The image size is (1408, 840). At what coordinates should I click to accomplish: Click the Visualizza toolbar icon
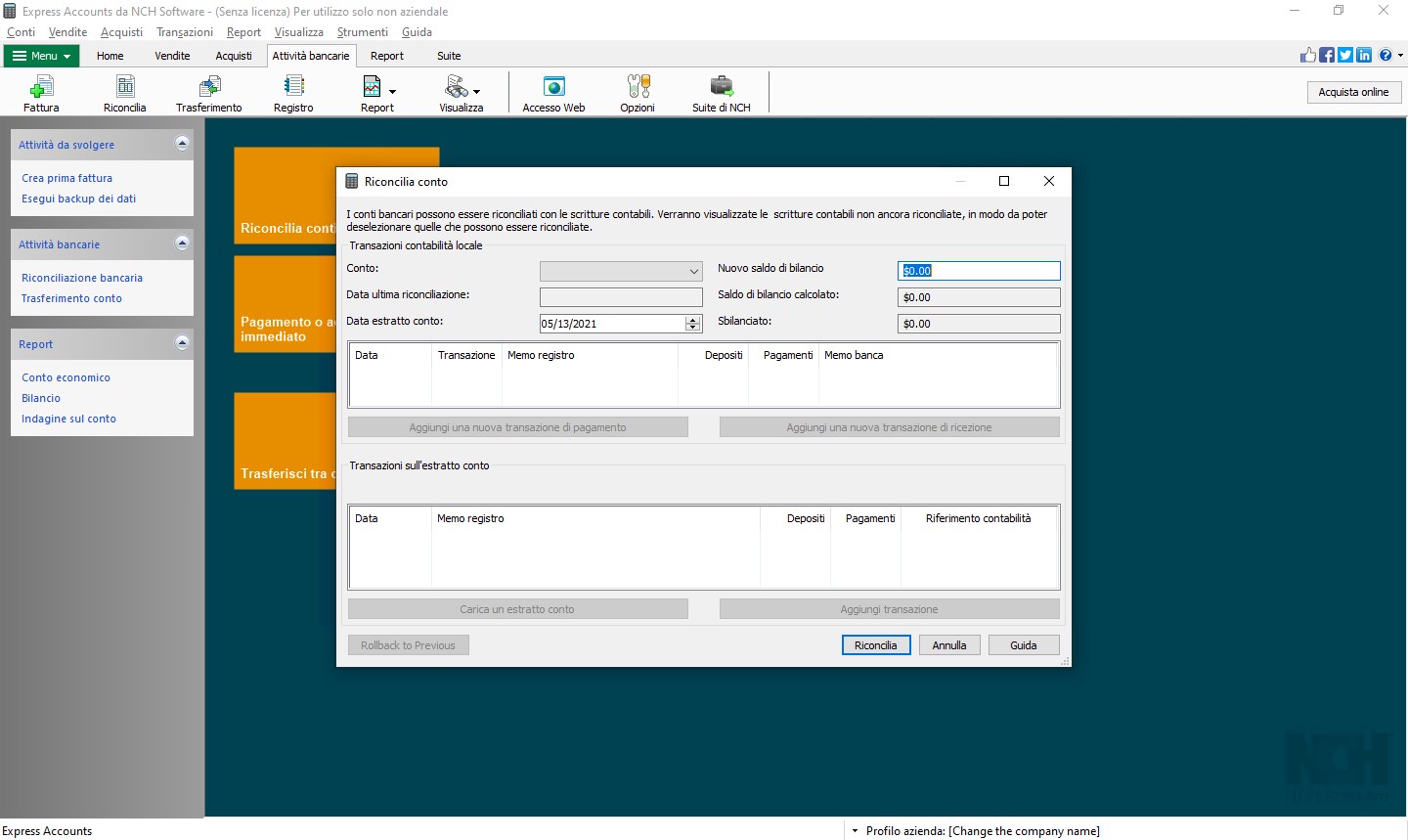461,93
